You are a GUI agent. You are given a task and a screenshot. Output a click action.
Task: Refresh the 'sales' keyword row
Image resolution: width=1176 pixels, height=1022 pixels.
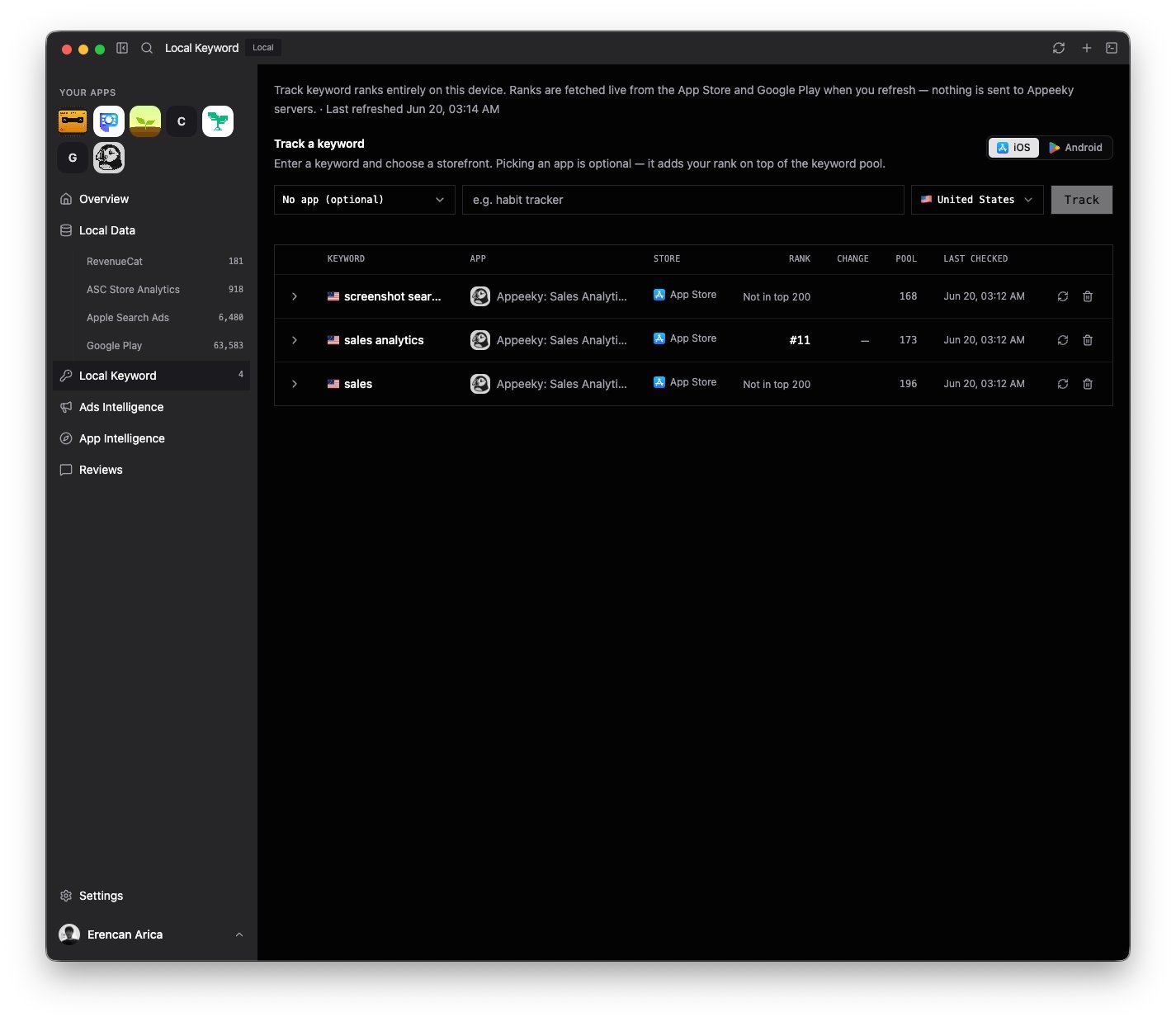[x=1063, y=384]
